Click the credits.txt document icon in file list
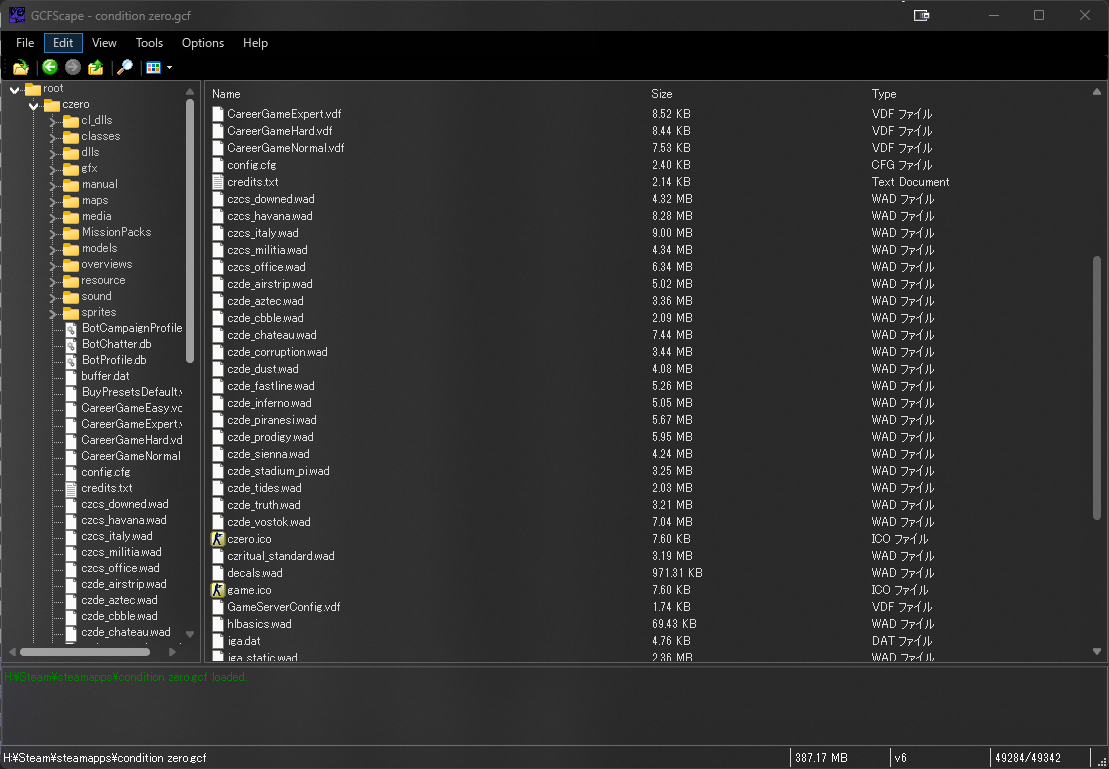Image resolution: width=1109 pixels, height=769 pixels. click(218, 182)
